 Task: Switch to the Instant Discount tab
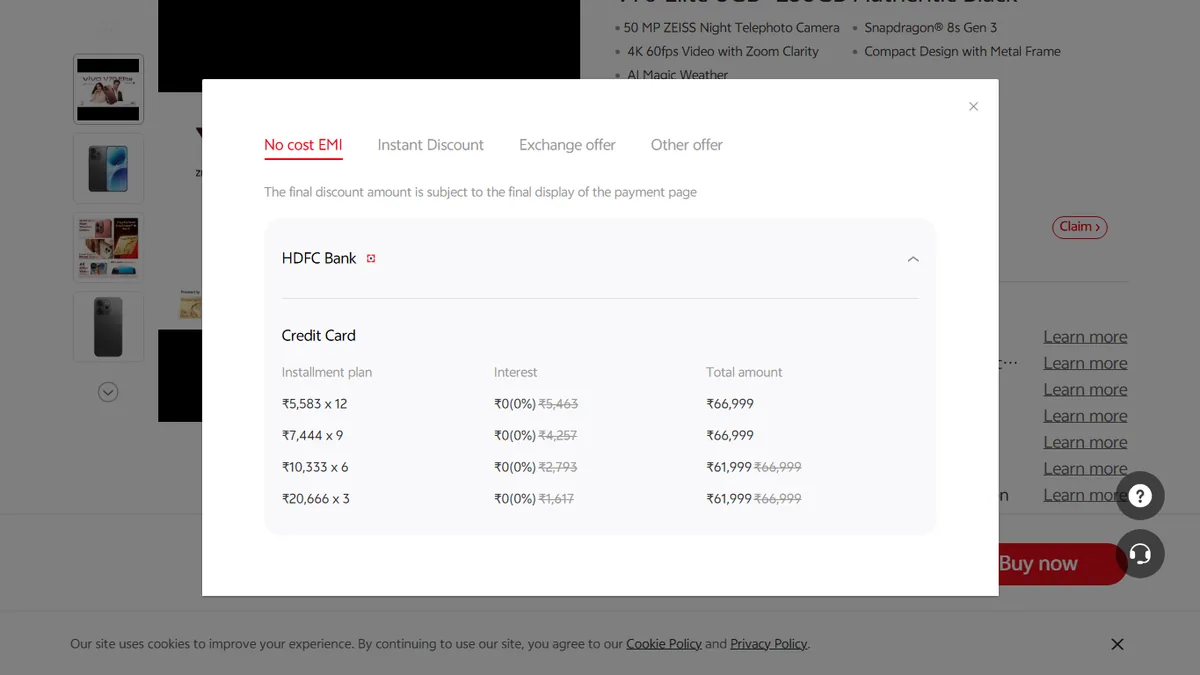[430, 145]
